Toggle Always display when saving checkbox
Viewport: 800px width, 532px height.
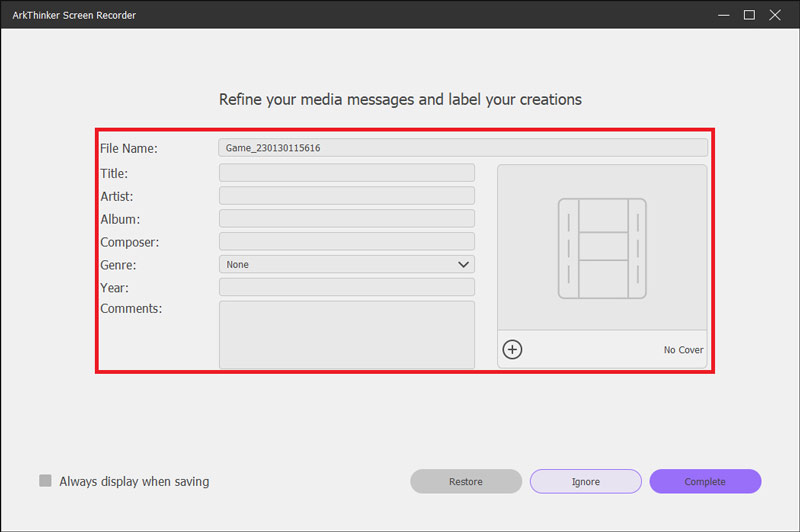(x=45, y=480)
